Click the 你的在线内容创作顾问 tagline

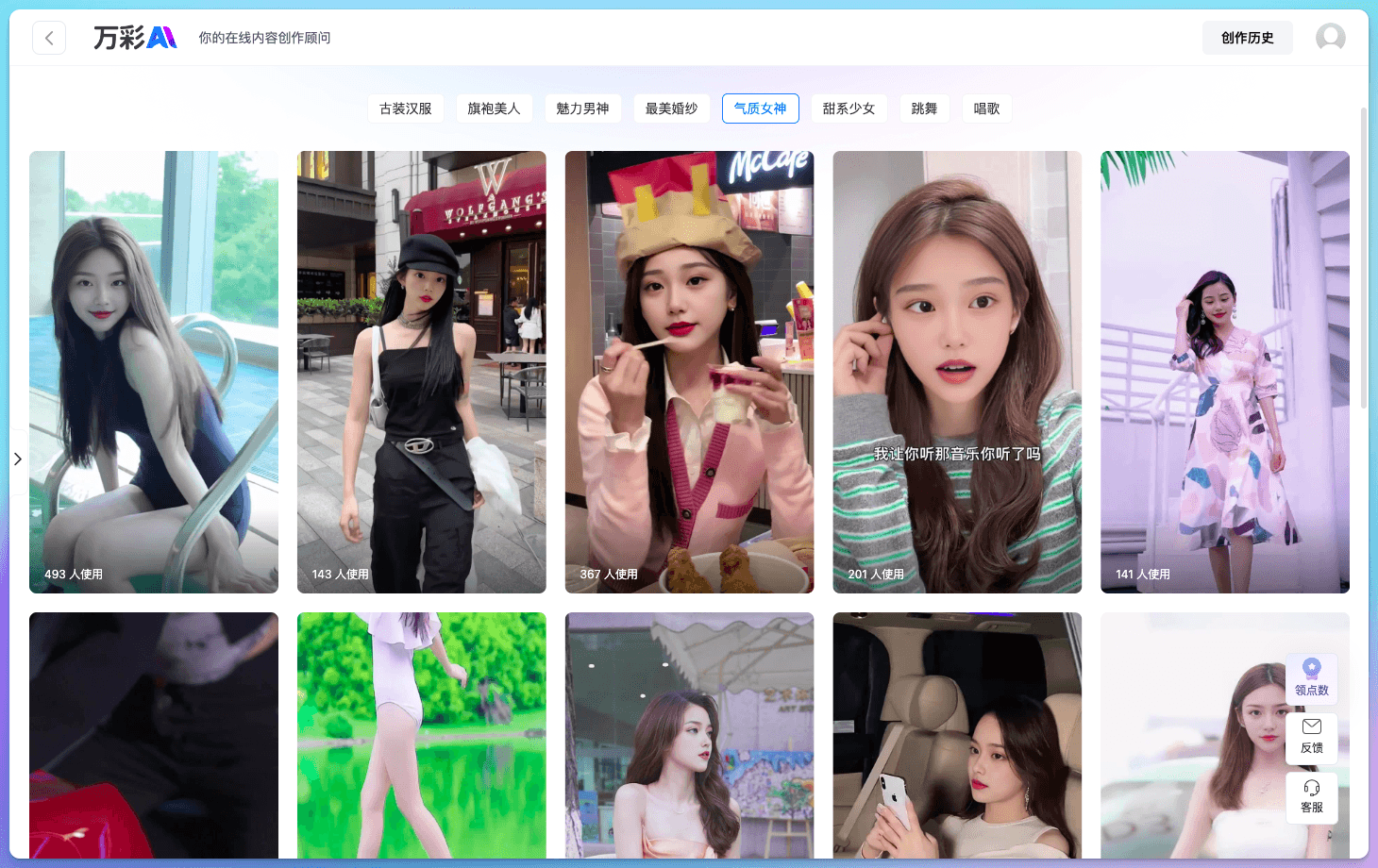point(264,38)
